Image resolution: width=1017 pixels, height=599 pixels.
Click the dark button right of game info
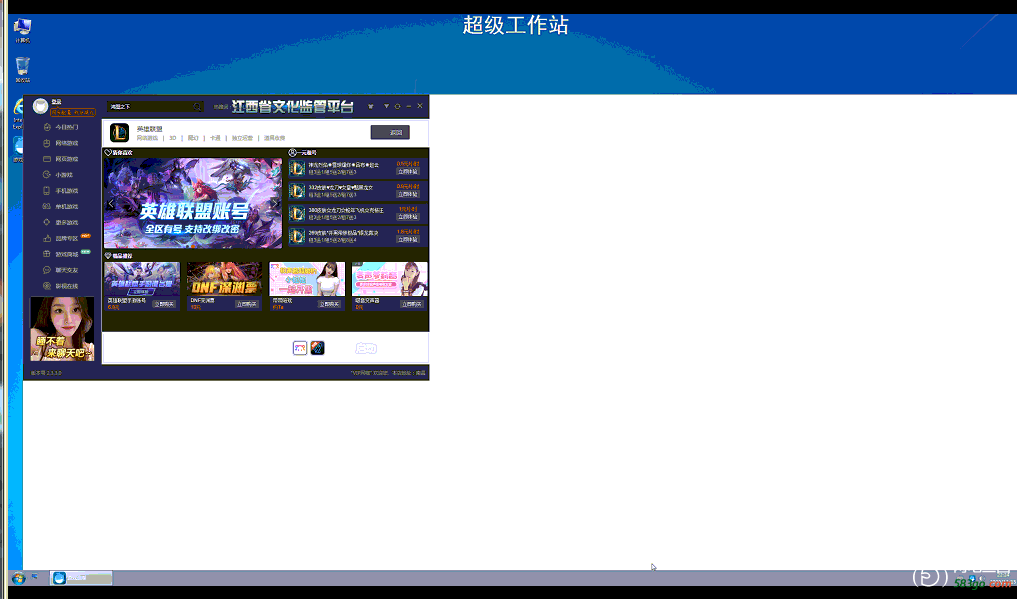390,132
